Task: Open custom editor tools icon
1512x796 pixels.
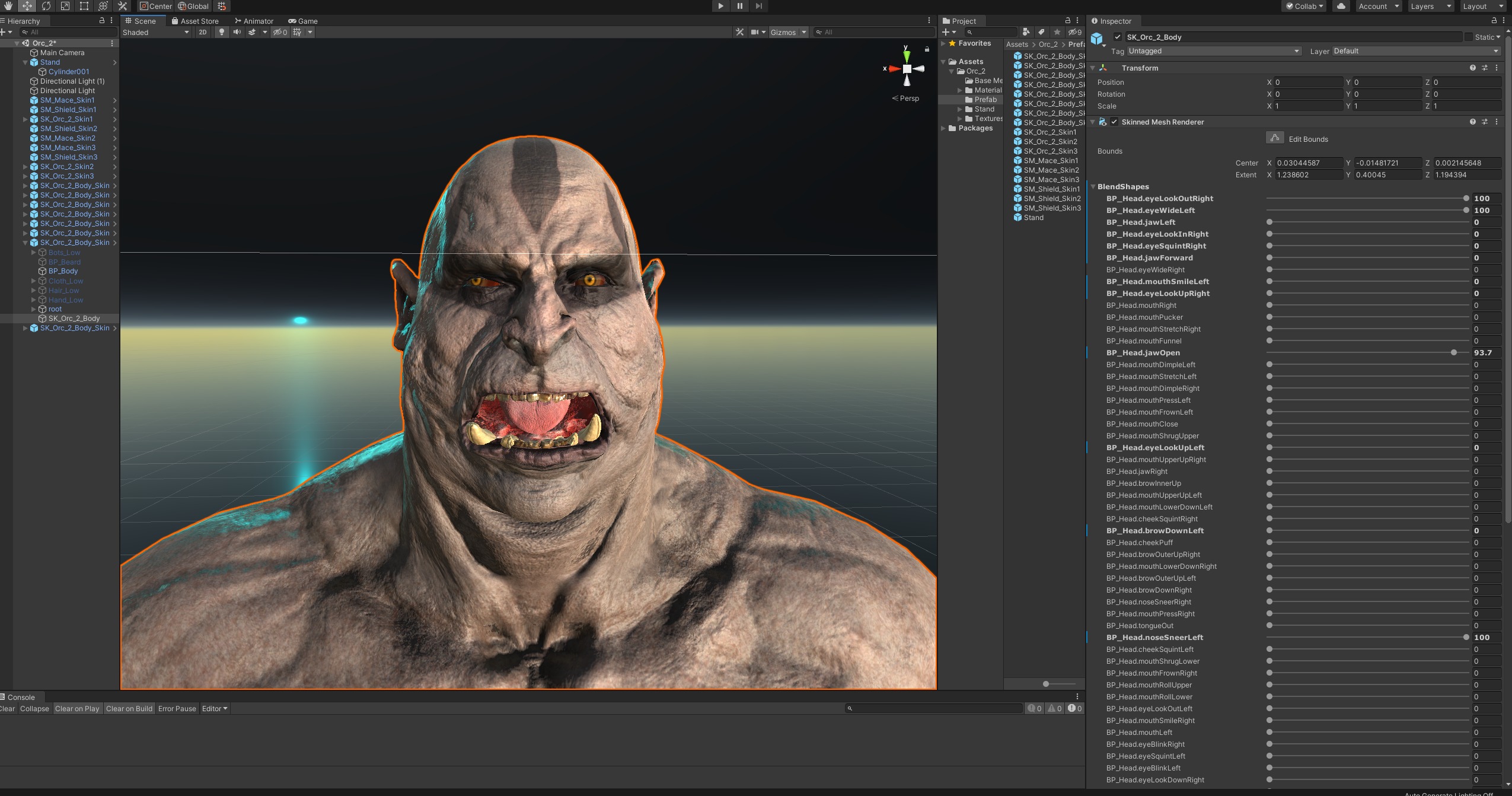Action: [122, 6]
